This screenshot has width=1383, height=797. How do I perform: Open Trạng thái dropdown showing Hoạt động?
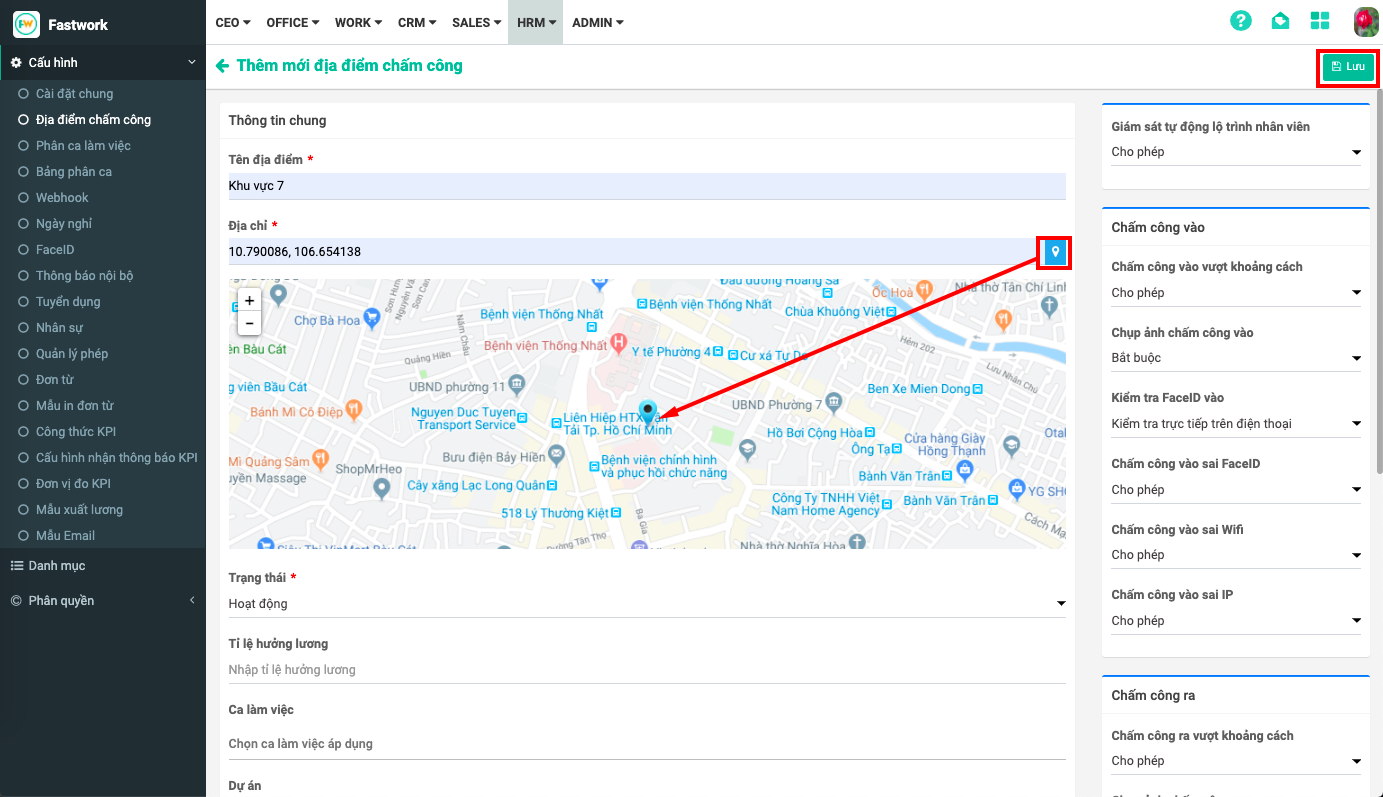click(647, 604)
